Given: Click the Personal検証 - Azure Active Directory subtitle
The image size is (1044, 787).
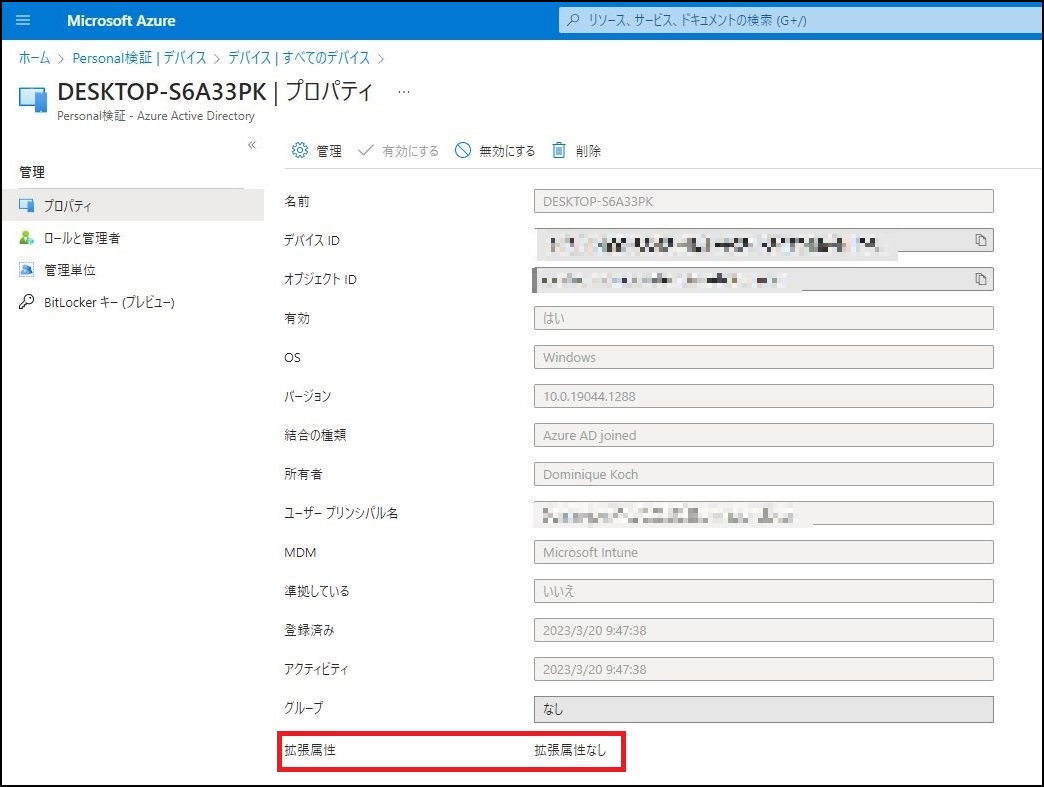Looking at the screenshot, I should (x=156, y=116).
